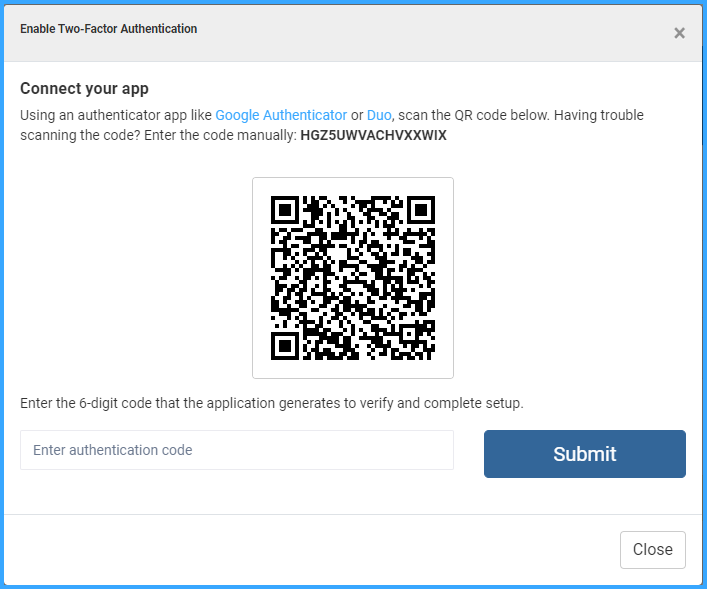Click the Having trouble scanning sentence
This screenshot has width=707, height=589.
click(331, 125)
